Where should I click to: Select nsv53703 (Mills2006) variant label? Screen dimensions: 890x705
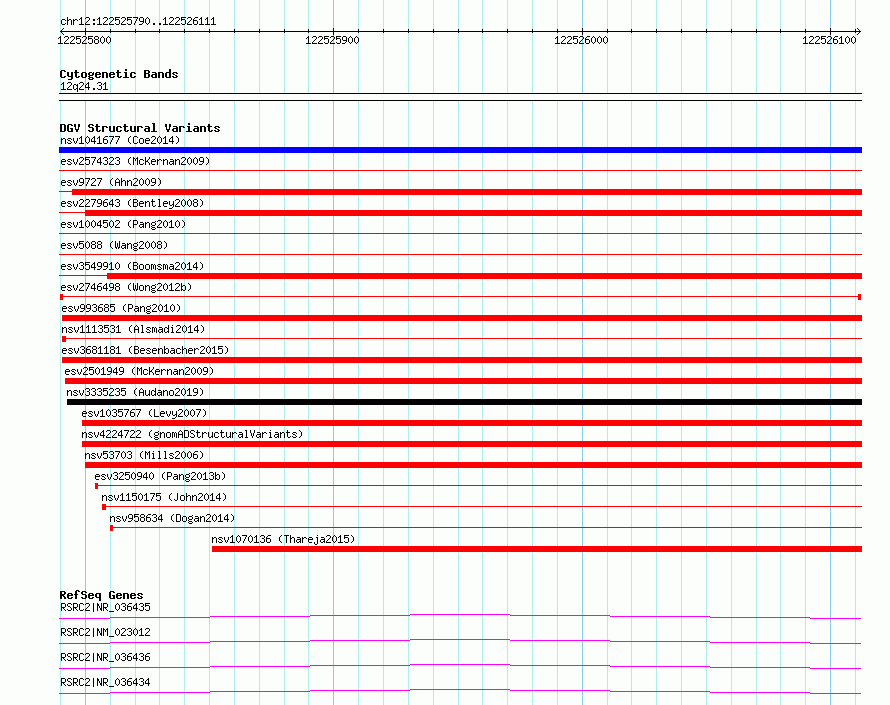[x=144, y=455]
